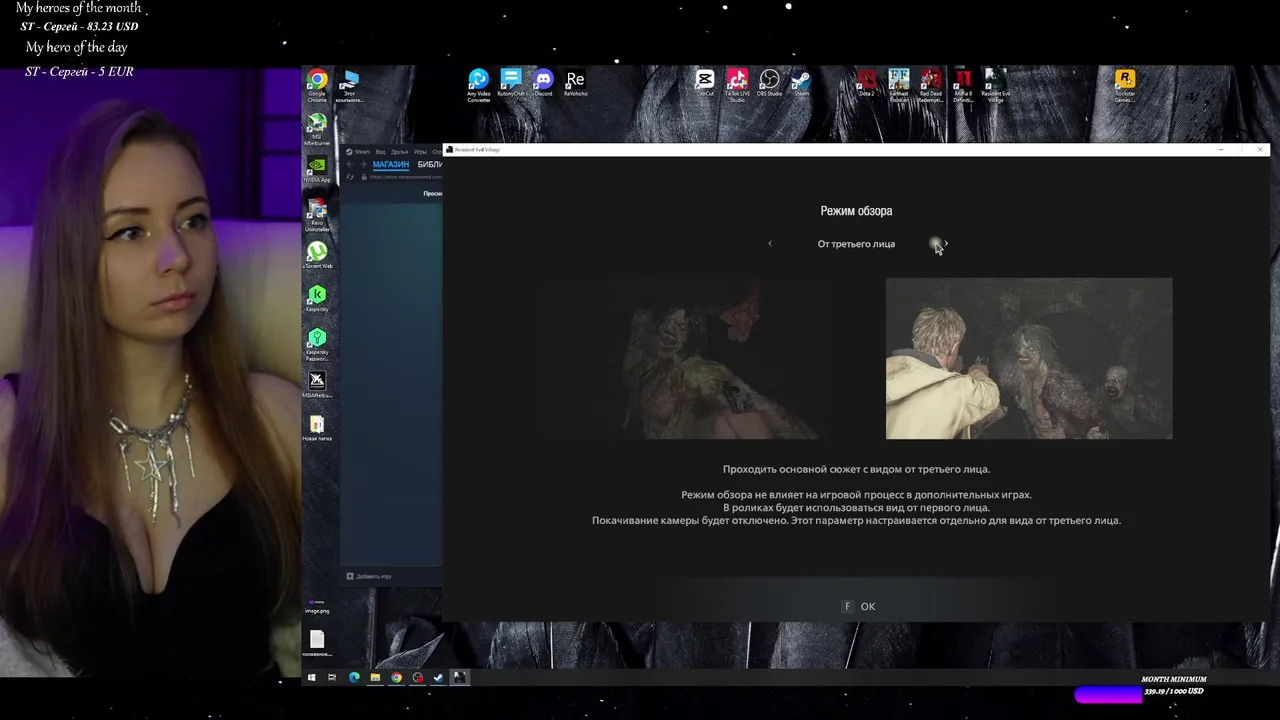Click the Режим обзора heading
This screenshot has height=720, width=1280.
click(x=856, y=211)
